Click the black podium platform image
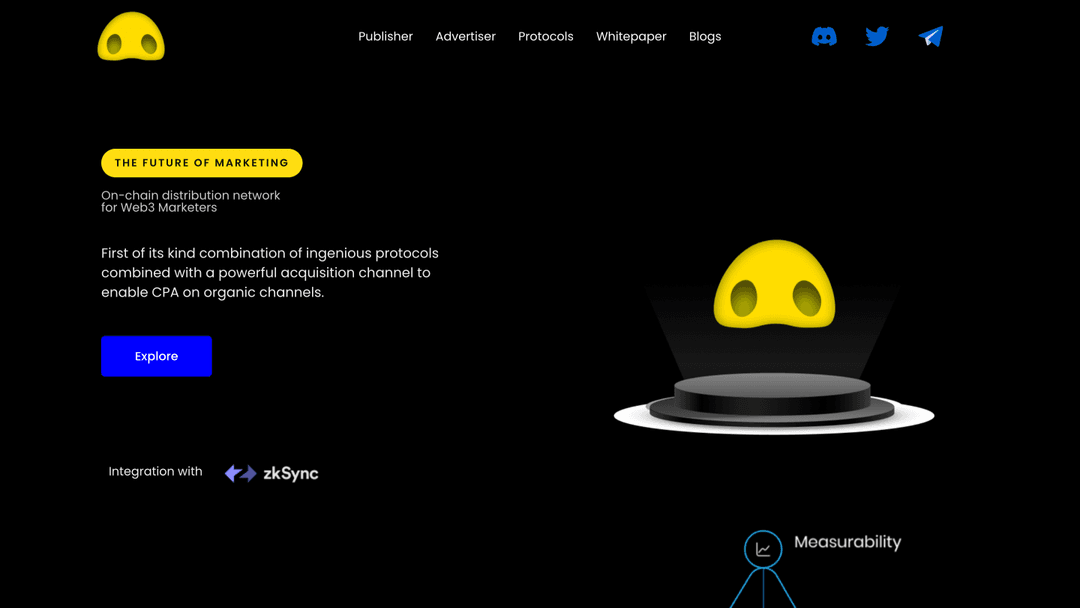The image size is (1080, 608). point(773,400)
